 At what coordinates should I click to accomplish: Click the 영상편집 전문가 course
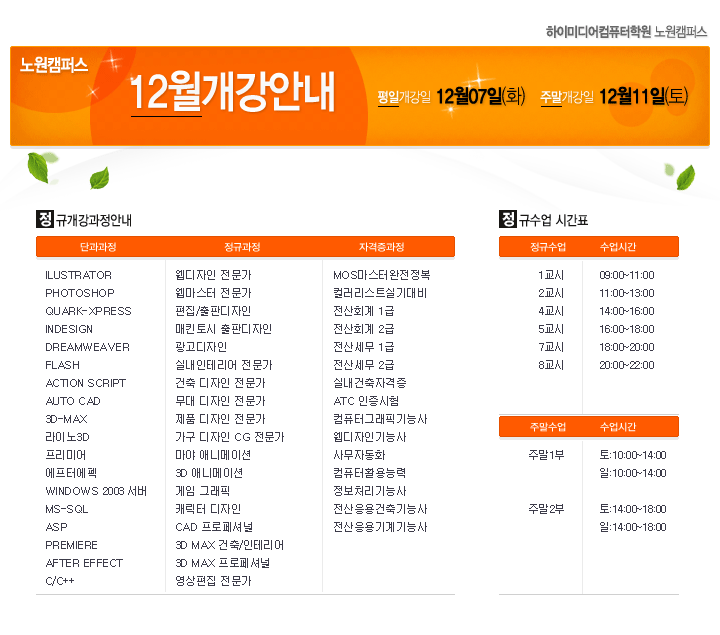tap(213, 581)
